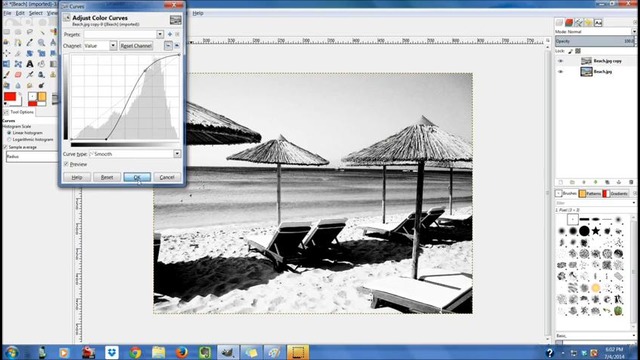
Task: Select the Blur/Sharpen droplet tool
Action: pyautogui.click(x=18, y=85)
